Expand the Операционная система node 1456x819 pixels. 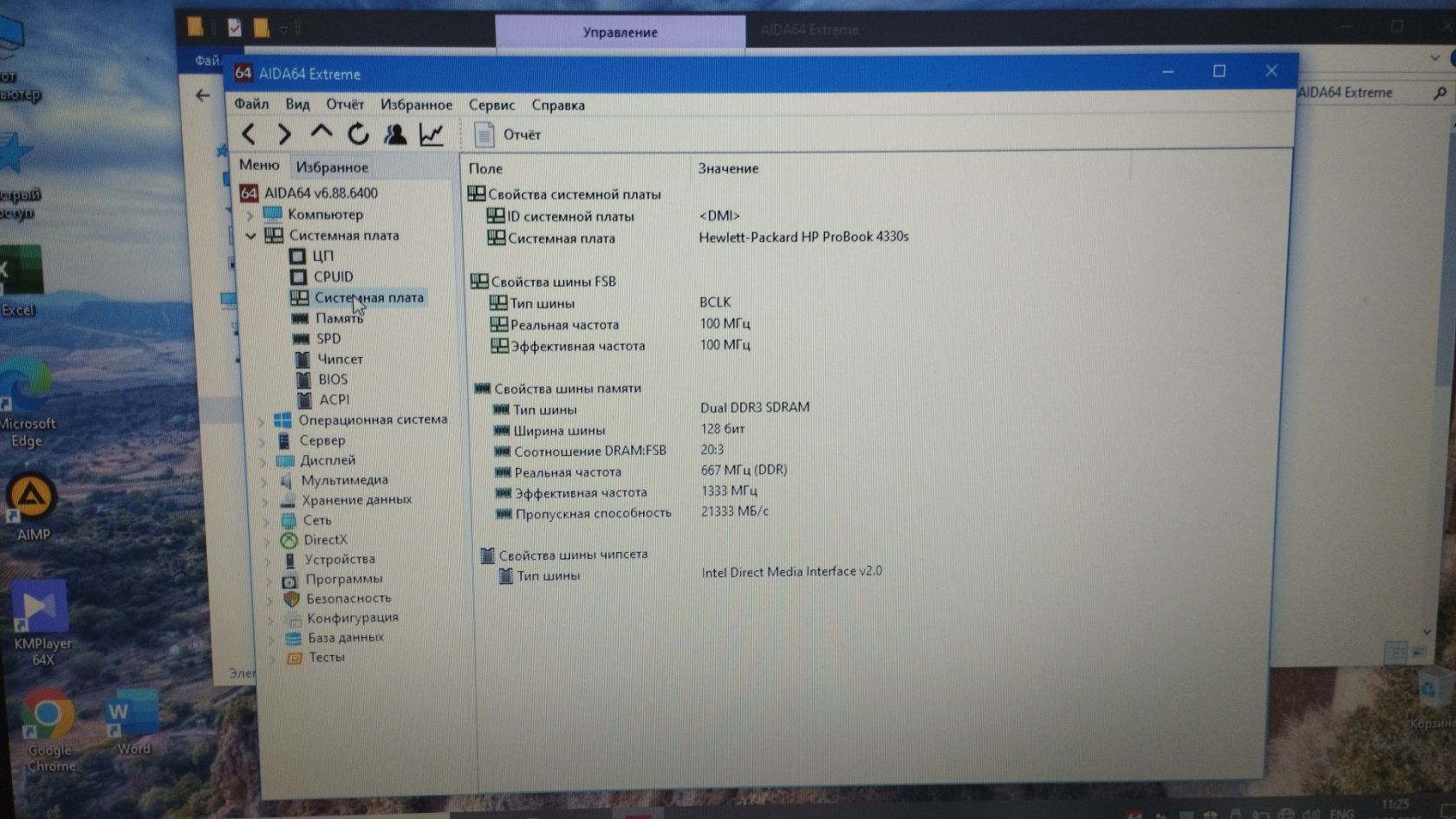point(262,421)
